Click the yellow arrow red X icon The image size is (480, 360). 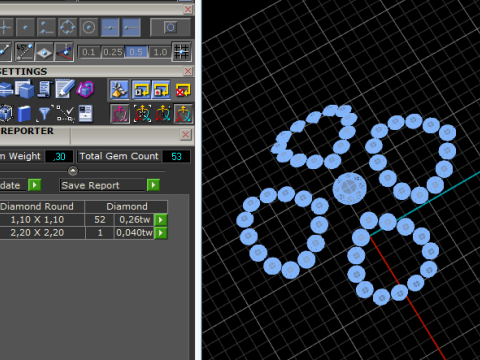182,90
